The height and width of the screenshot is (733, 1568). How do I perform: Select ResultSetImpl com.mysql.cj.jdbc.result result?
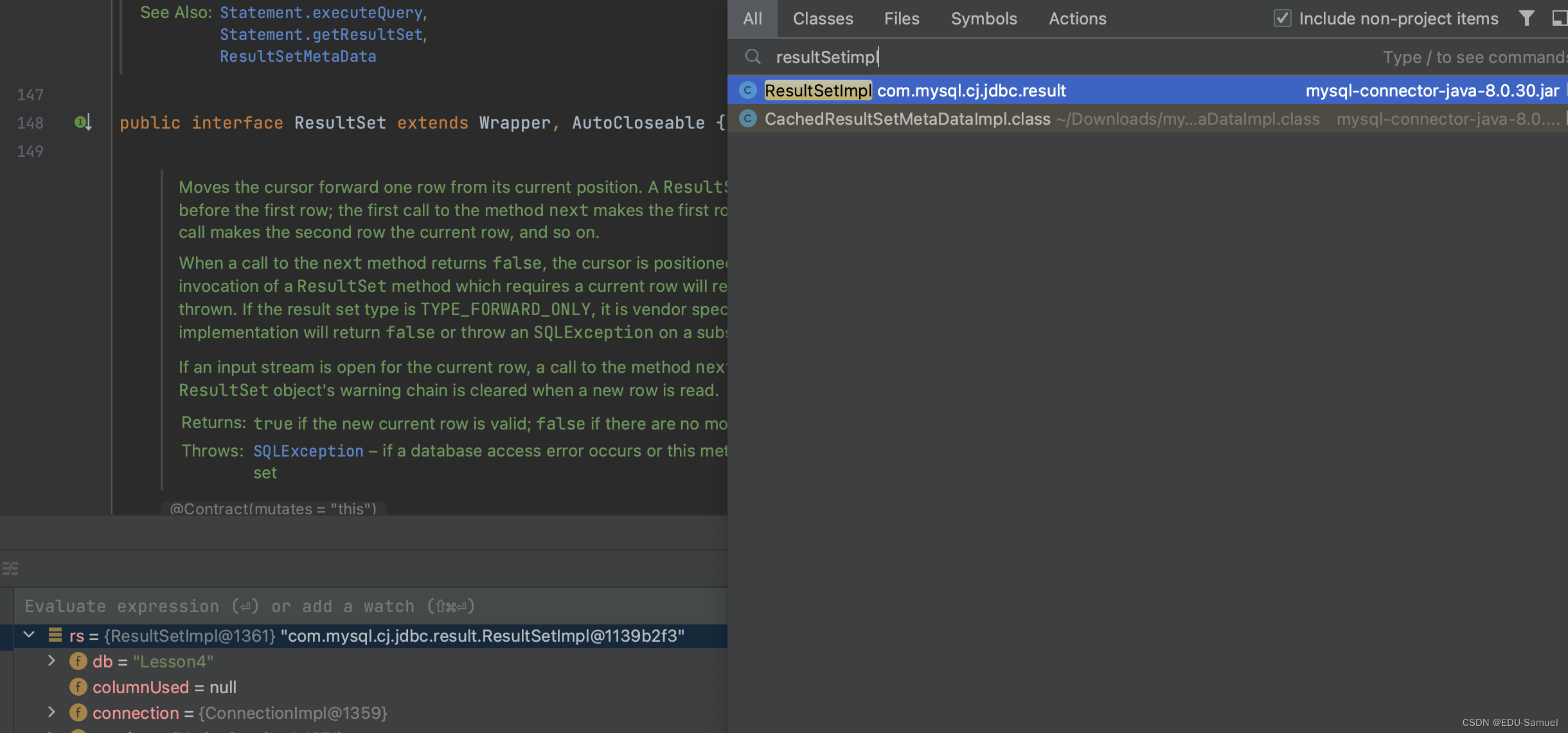point(1148,91)
